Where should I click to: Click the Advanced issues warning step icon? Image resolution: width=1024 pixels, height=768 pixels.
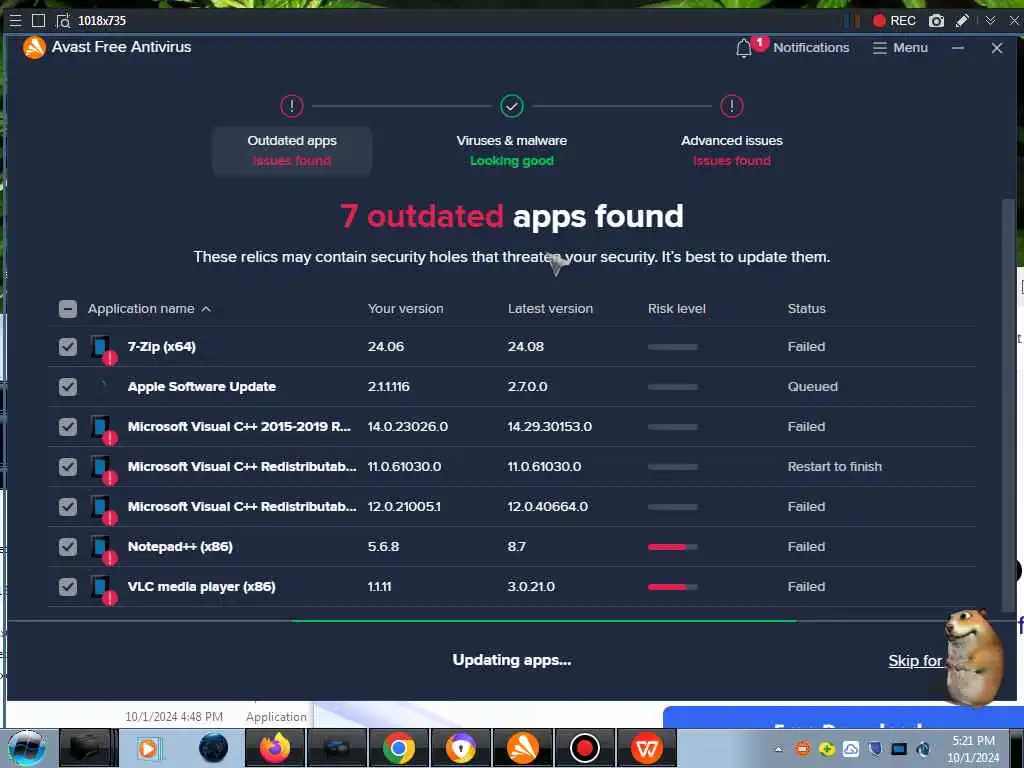731,106
